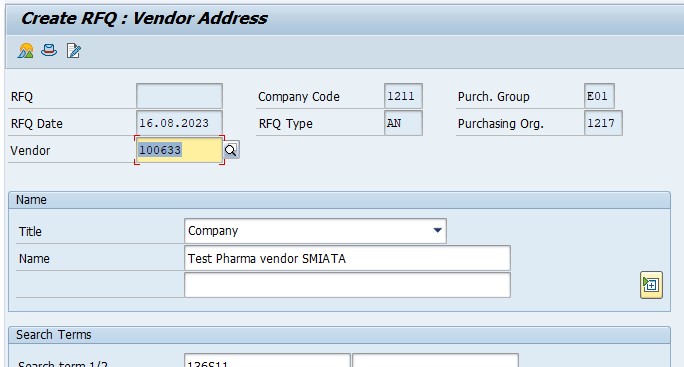Click the Title label in Name box

[30, 231]
